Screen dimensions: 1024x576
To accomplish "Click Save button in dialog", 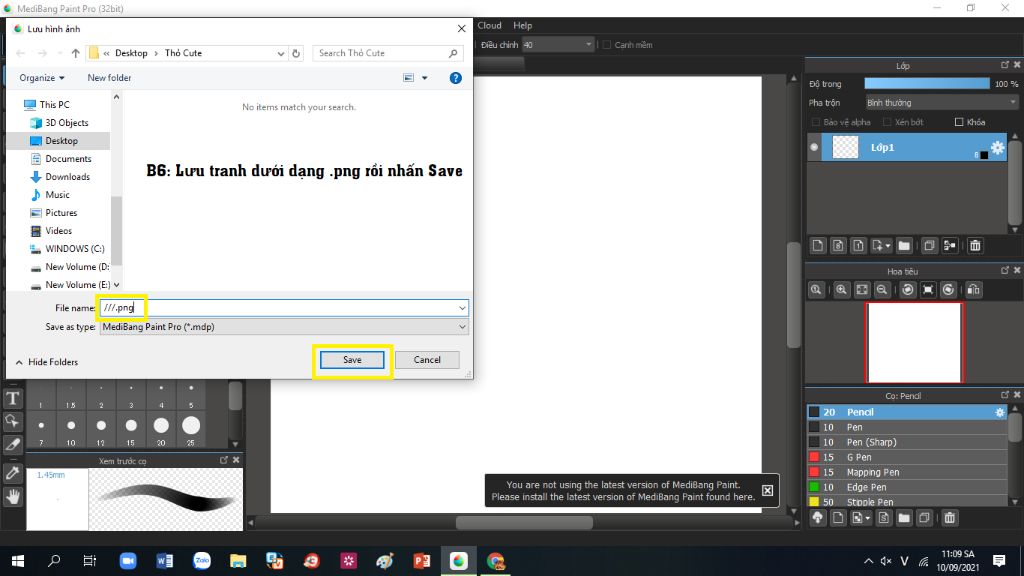I will [x=352, y=360].
